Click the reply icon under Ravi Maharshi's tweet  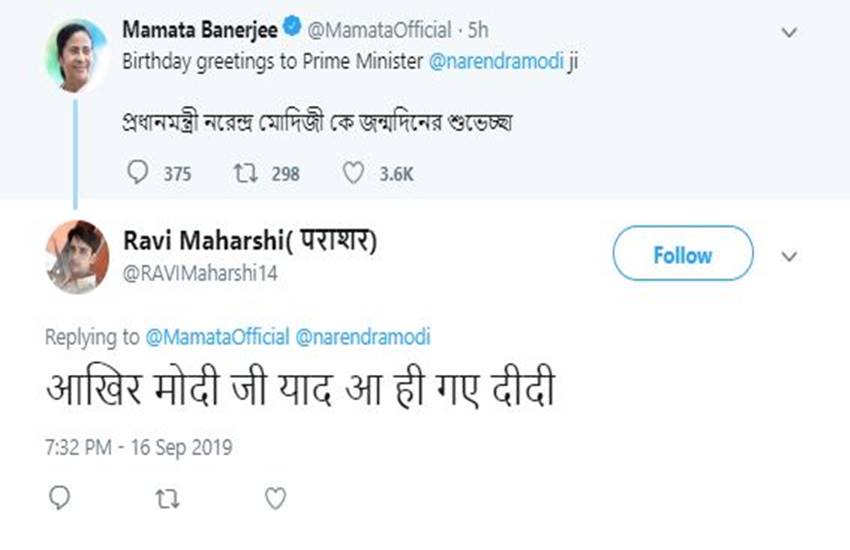(x=59, y=498)
